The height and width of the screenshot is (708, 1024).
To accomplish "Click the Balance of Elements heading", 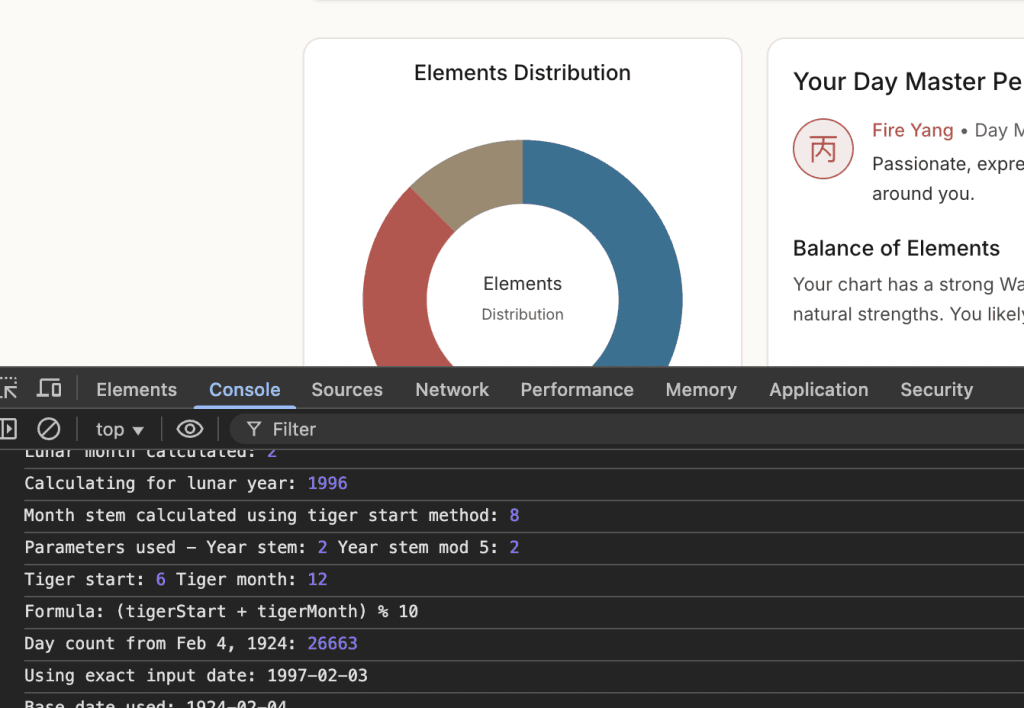I will tap(896, 248).
